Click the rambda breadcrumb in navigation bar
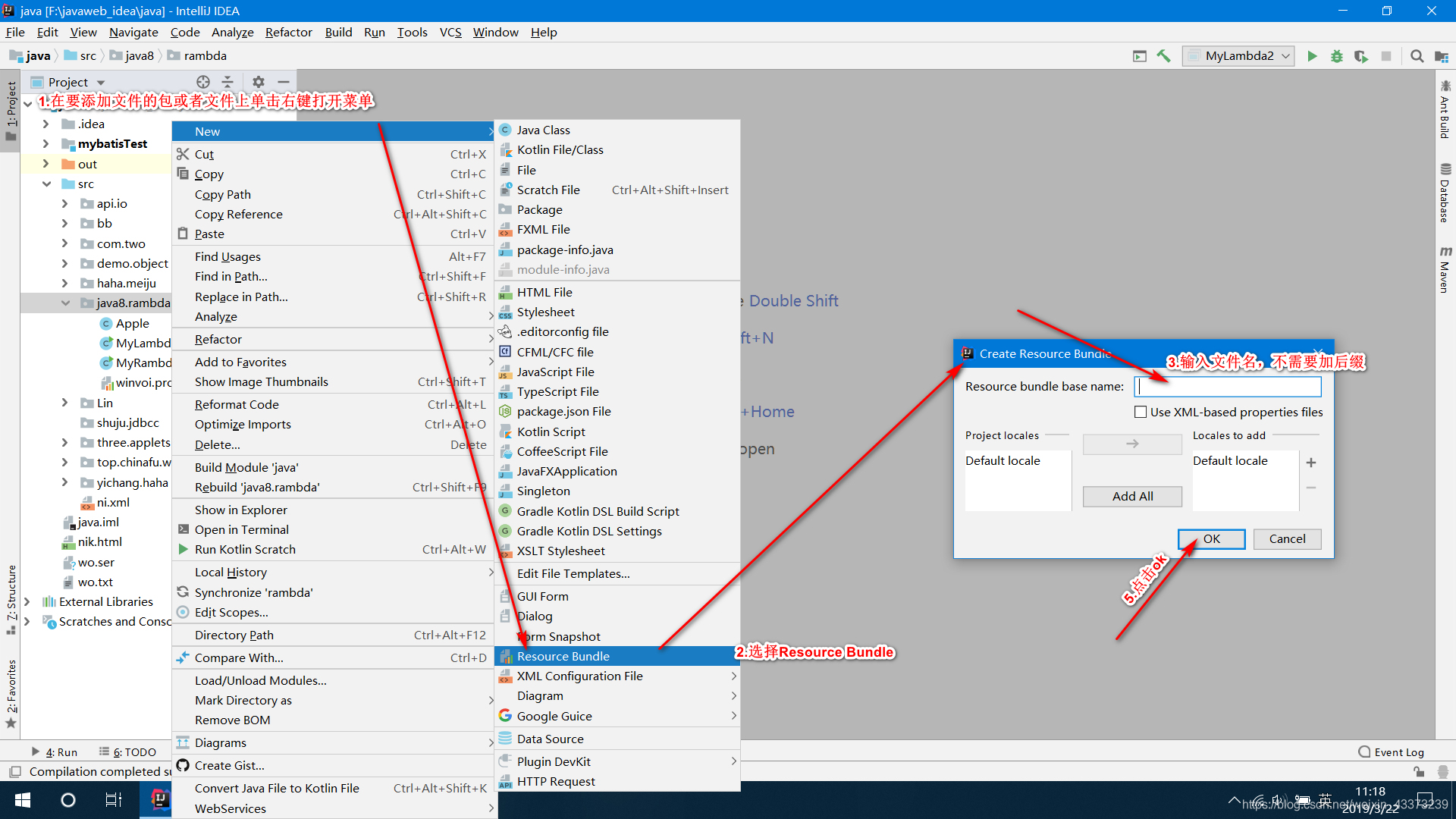This screenshot has width=1456, height=819. pos(198,56)
